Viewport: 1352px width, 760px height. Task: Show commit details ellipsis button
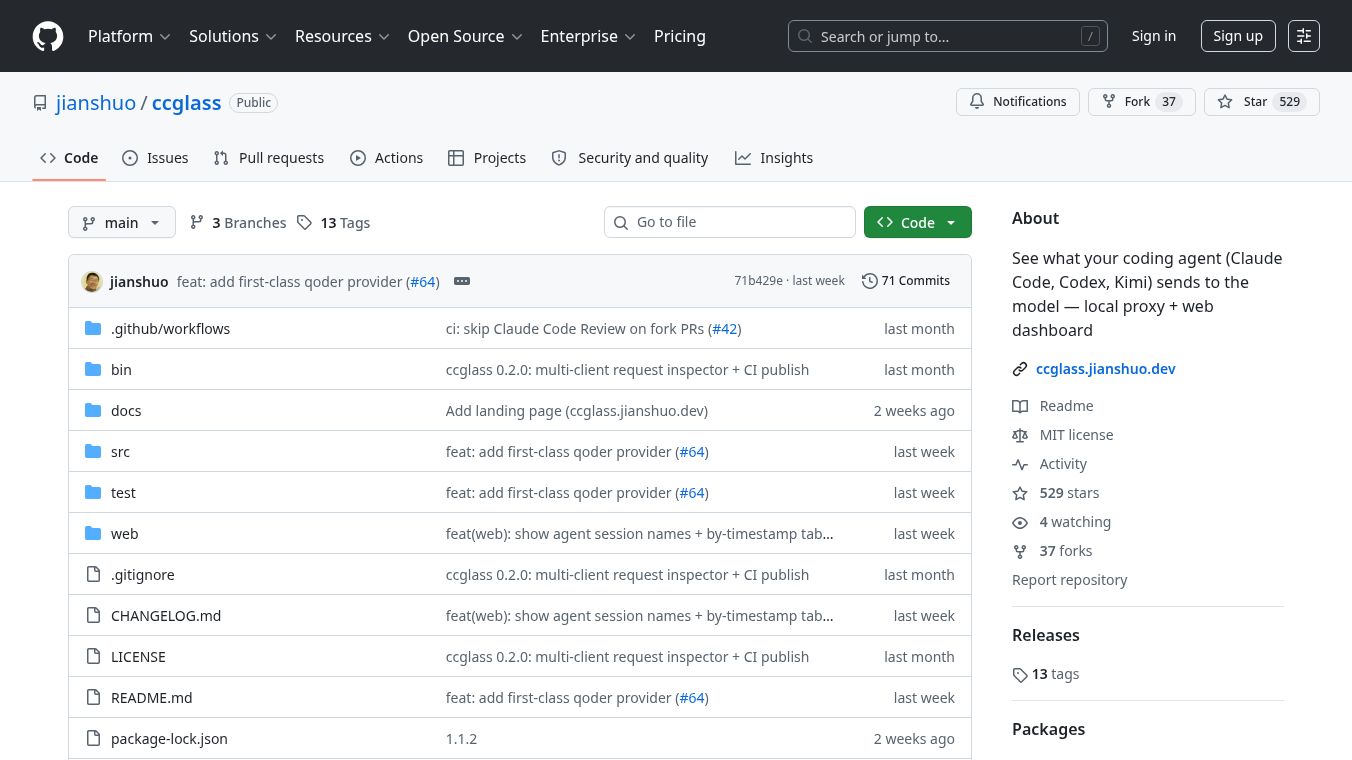pyautogui.click(x=462, y=282)
